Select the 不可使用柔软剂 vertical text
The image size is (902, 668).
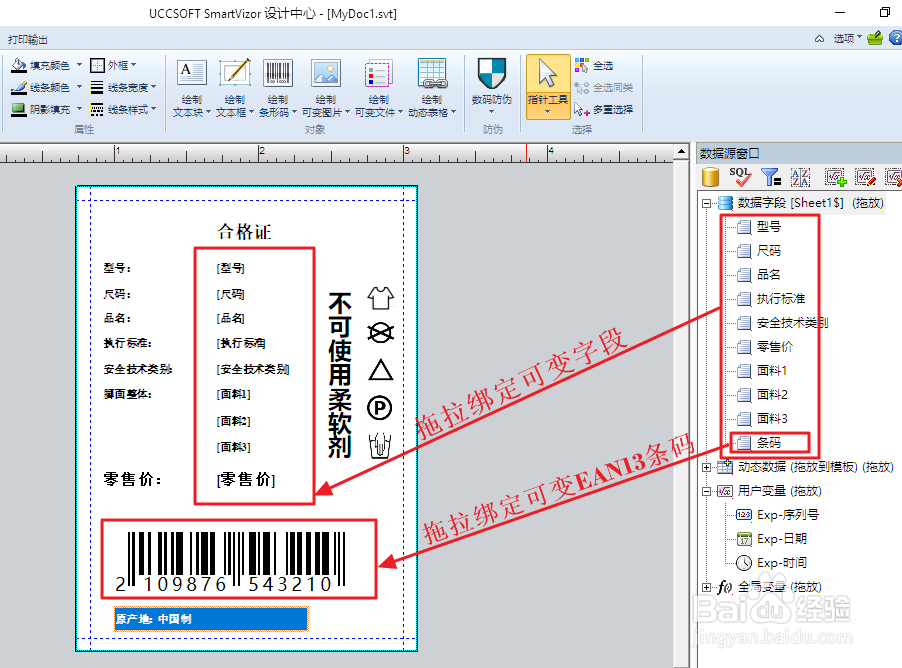click(340, 375)
